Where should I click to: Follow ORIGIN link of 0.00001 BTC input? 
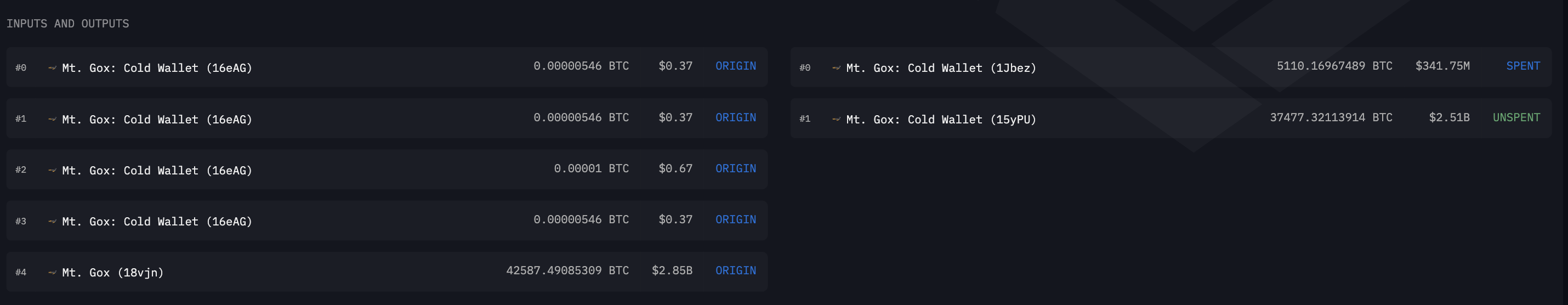point(735,168)
